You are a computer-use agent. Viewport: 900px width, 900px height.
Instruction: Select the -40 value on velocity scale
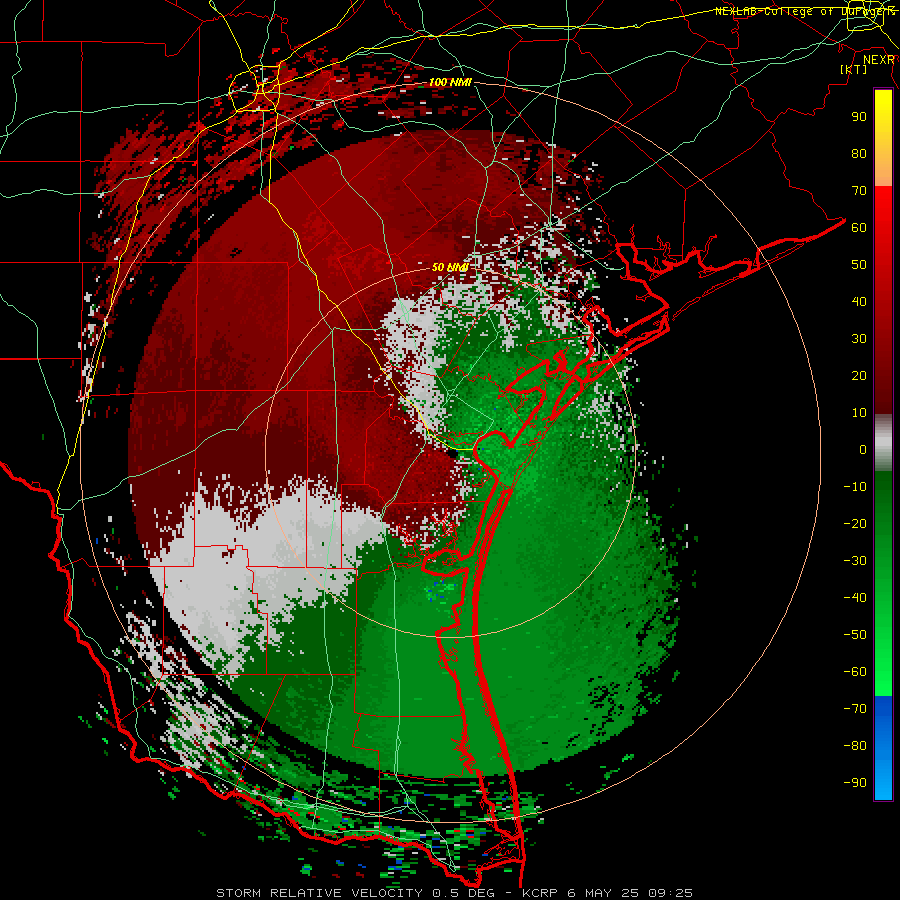pos(855,598)
